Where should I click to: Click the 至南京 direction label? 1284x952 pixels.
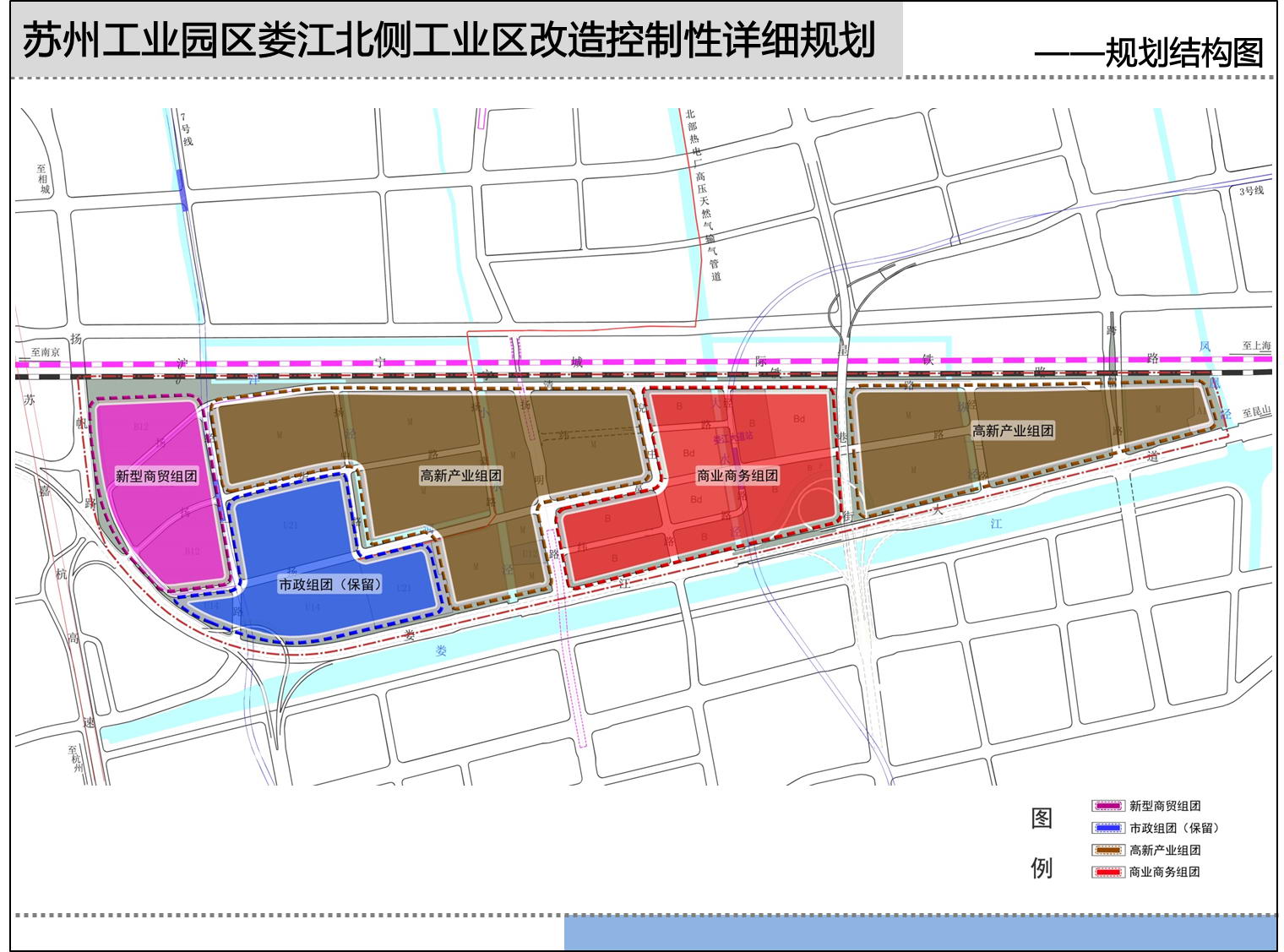(45, 352)
